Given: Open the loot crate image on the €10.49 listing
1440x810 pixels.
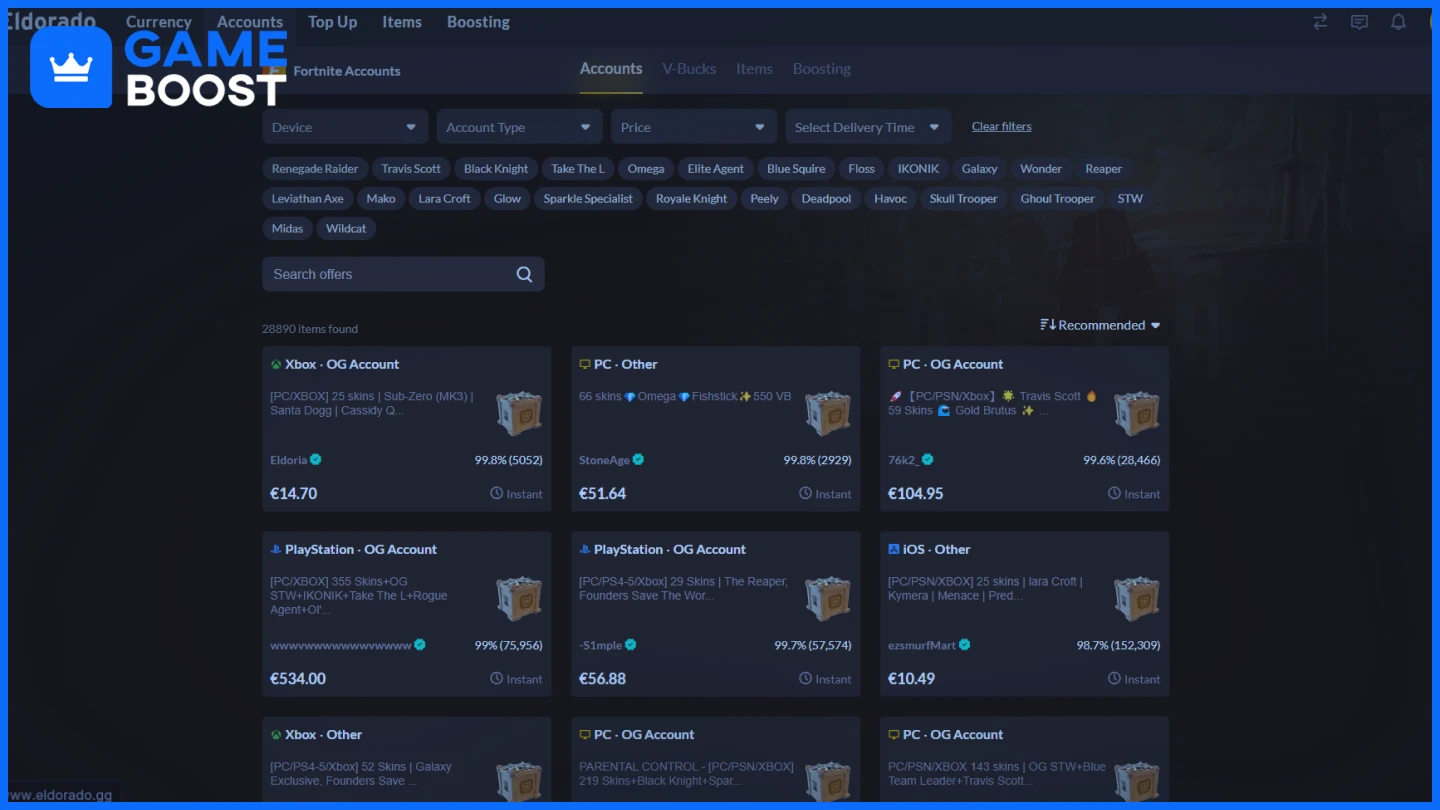Looking at the screenshot, I should [1137, 597].
